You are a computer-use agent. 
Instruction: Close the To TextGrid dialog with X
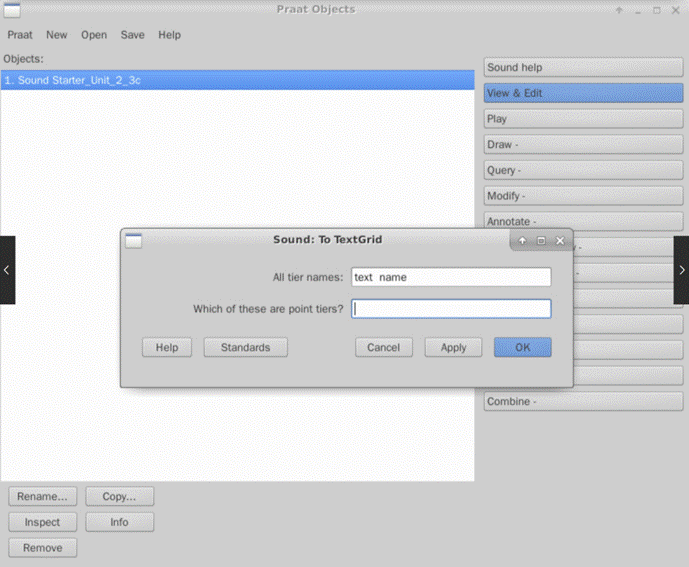tap(560, 240)
